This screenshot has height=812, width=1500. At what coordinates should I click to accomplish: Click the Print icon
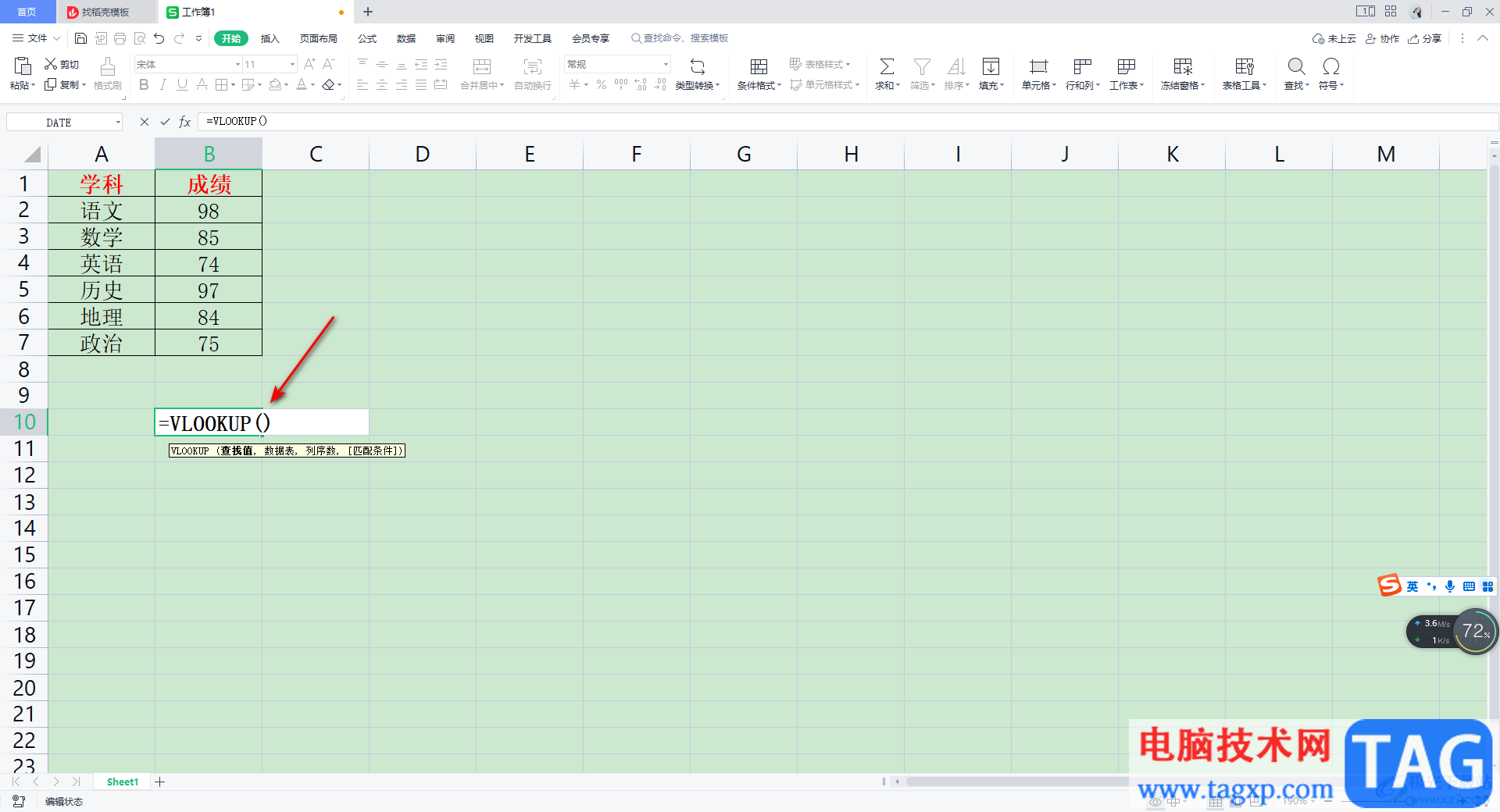pos(120,38)
